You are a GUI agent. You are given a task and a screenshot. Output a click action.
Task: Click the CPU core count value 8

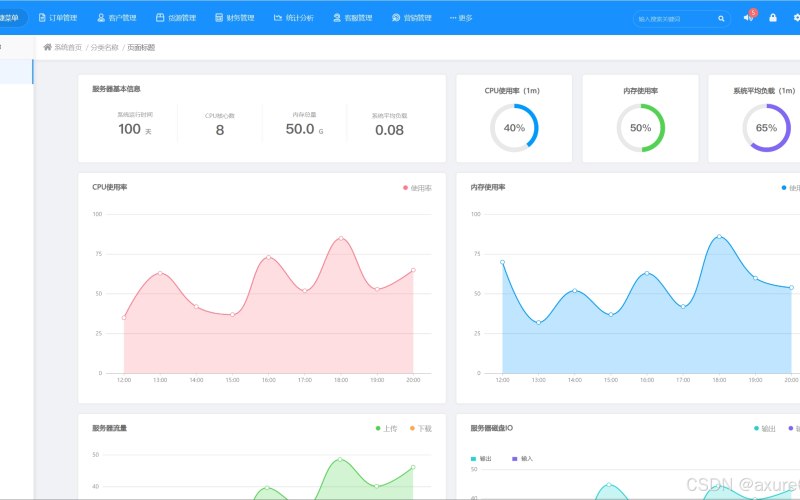click(x=220, y=130)
